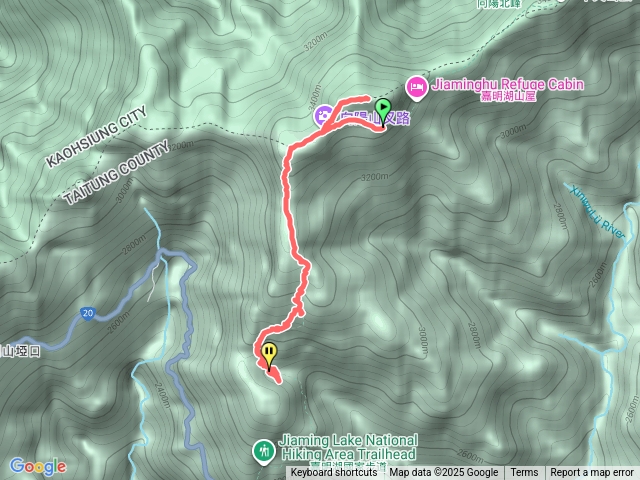
Task: Open the Jiaminghu Refuge Cabin lodging pin
Action: pyautogui.click(x=416, y=88)
